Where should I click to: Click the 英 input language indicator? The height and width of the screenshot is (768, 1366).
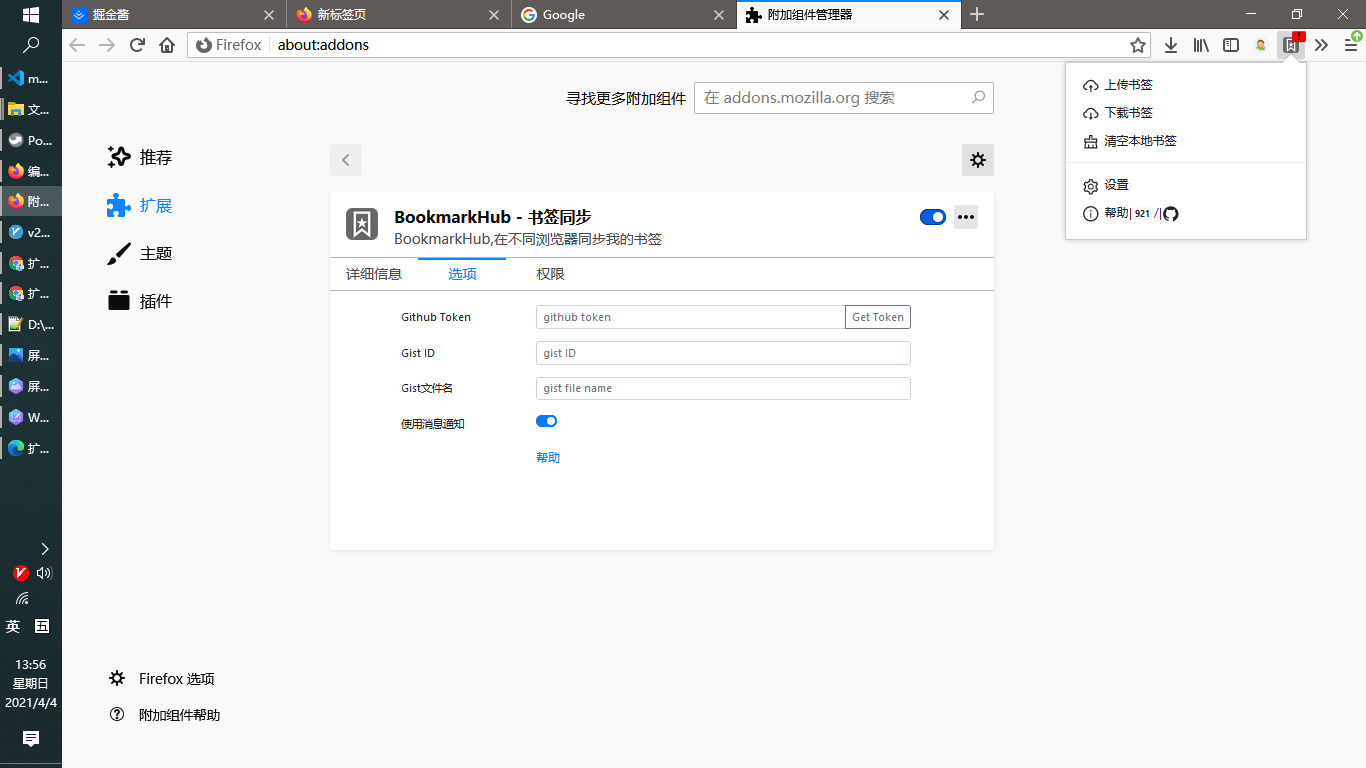click(13, 626)
